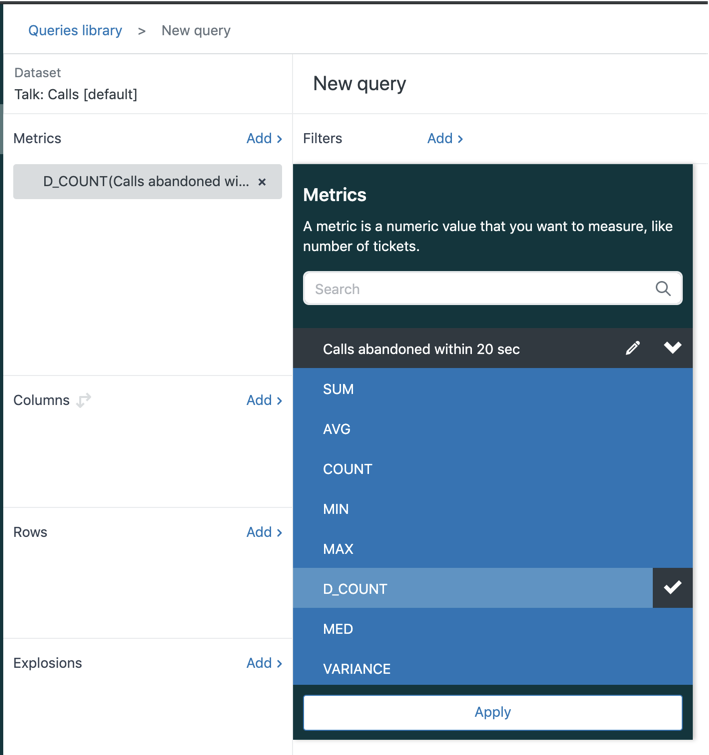Open the Queries library breadcrumb link
Screen dimensions: 709x755
pyautogui.click(x=75, y=30)
